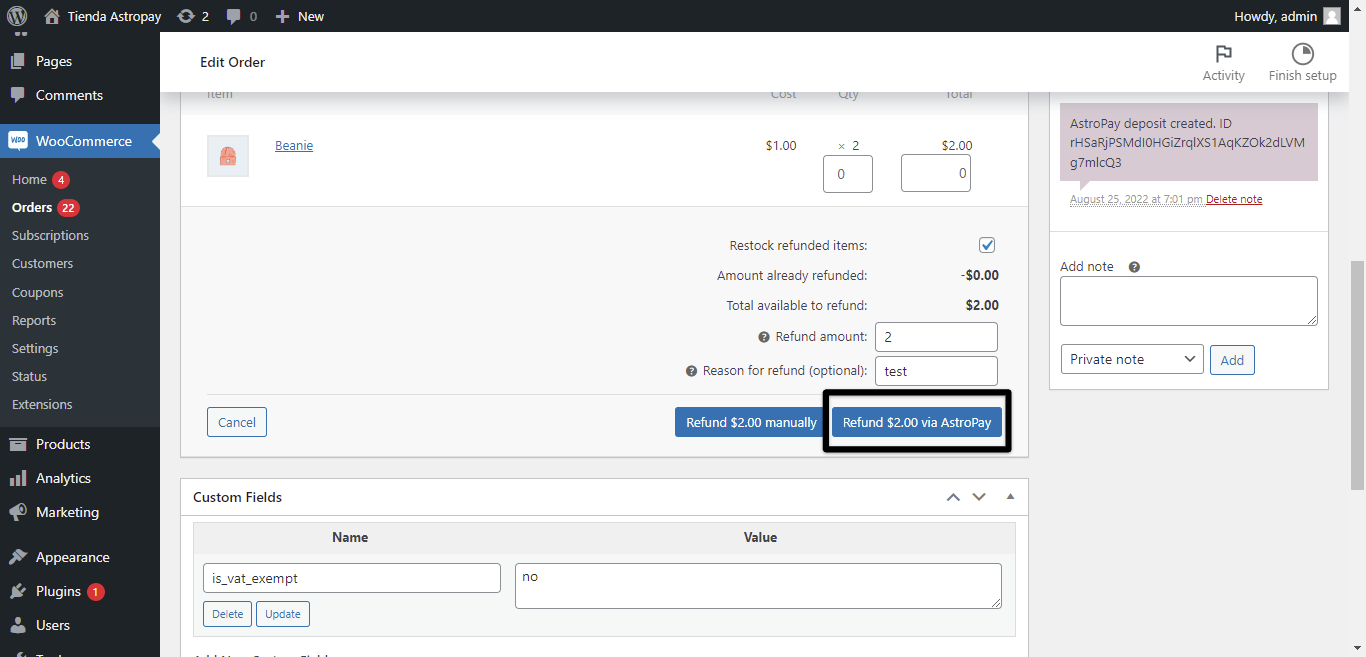Click the Pages icon in sidebar
The image size is (1366, 657).
coord(18,61)
